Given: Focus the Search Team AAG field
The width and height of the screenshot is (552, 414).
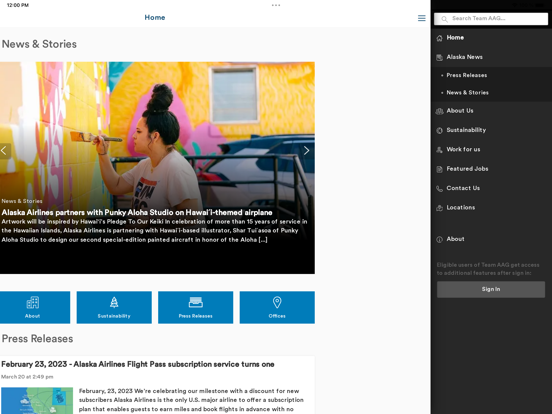Looking at the screenshot, I should (491, 19).
